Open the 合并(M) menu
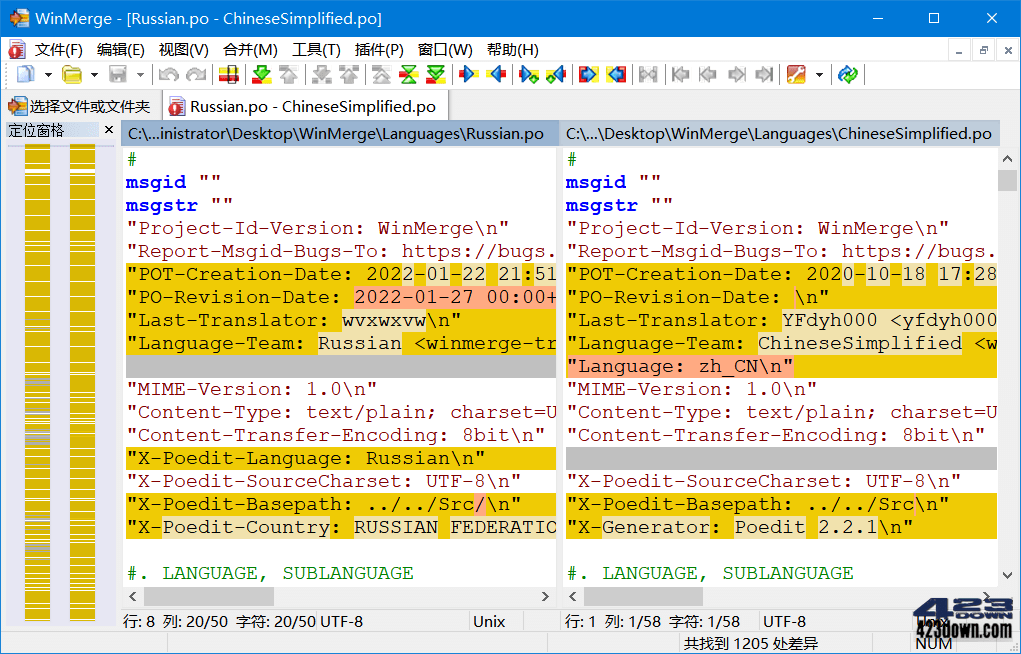The image size is (1021, 654). [x=250, y=49]
